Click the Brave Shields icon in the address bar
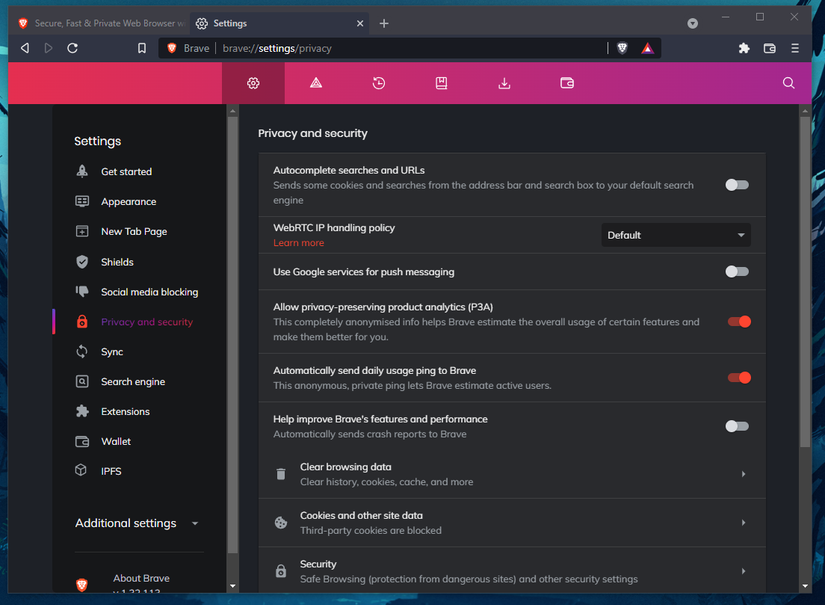 coord(622,47)
